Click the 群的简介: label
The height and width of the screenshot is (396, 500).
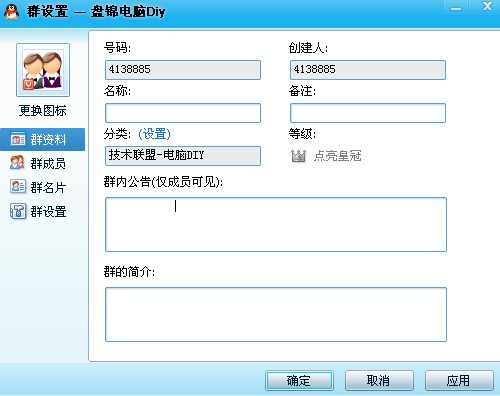pos(129,272)
